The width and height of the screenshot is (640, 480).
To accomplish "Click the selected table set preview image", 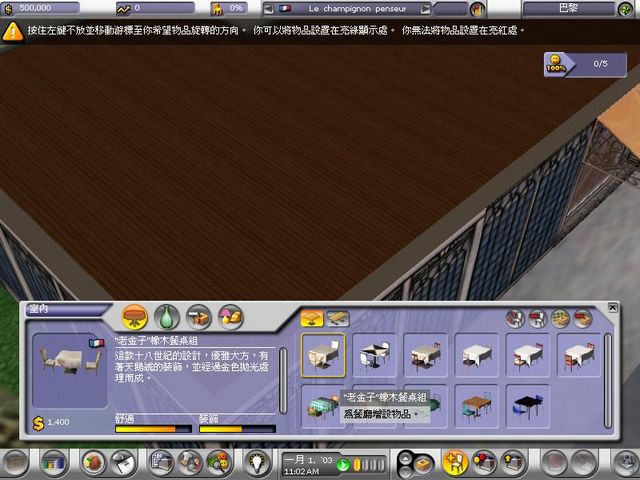I will tap(70, 370).
